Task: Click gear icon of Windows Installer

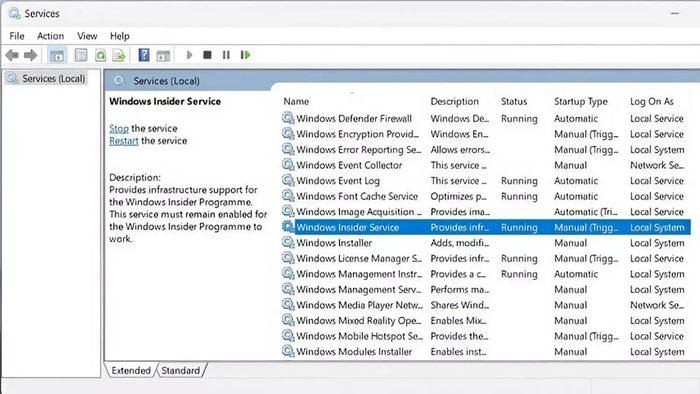Action: [288, 243]
